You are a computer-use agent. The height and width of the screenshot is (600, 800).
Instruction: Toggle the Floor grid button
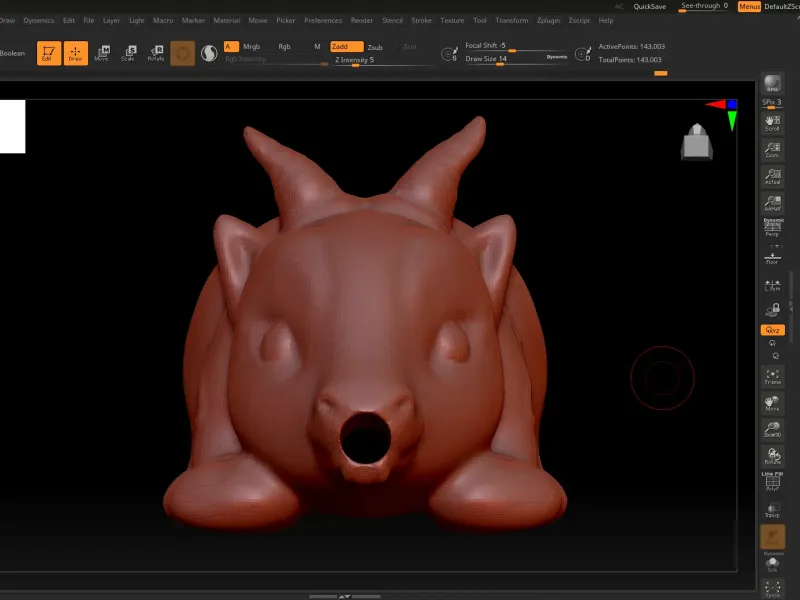click(772, 257)
